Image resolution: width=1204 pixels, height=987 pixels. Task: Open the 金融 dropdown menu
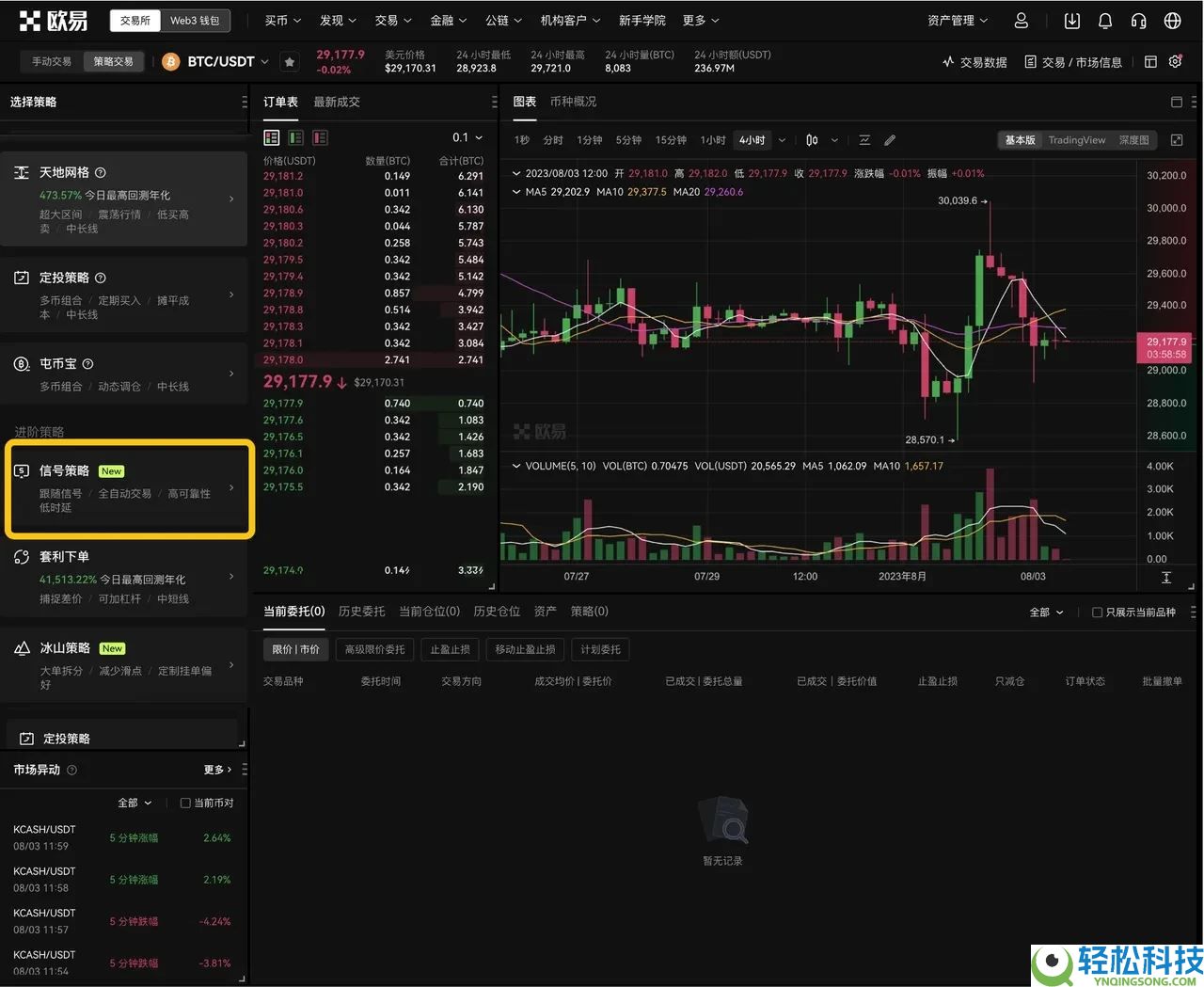pos(447,21)
